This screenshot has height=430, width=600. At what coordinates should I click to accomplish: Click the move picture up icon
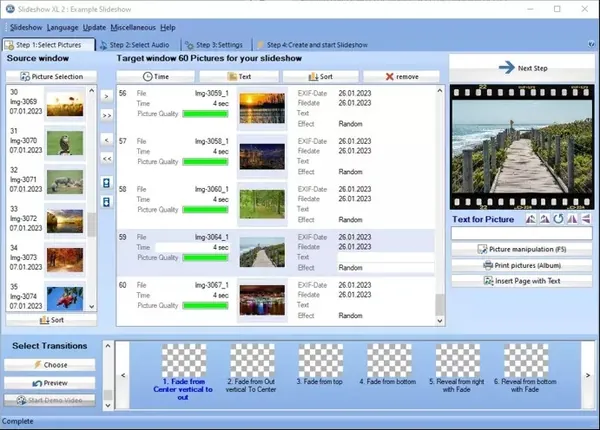point(107,183)
